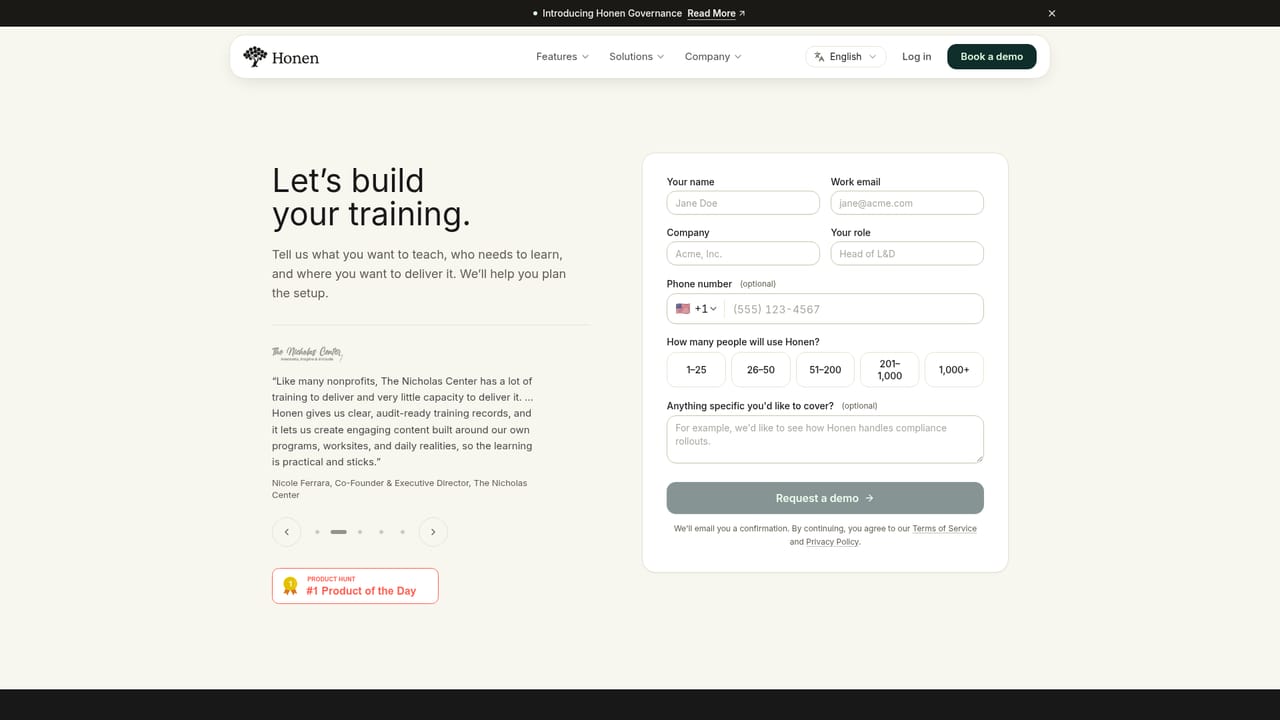1280x720 pixels.
Task: Jump to the first testimonial dot
Action: click(317, 532)
